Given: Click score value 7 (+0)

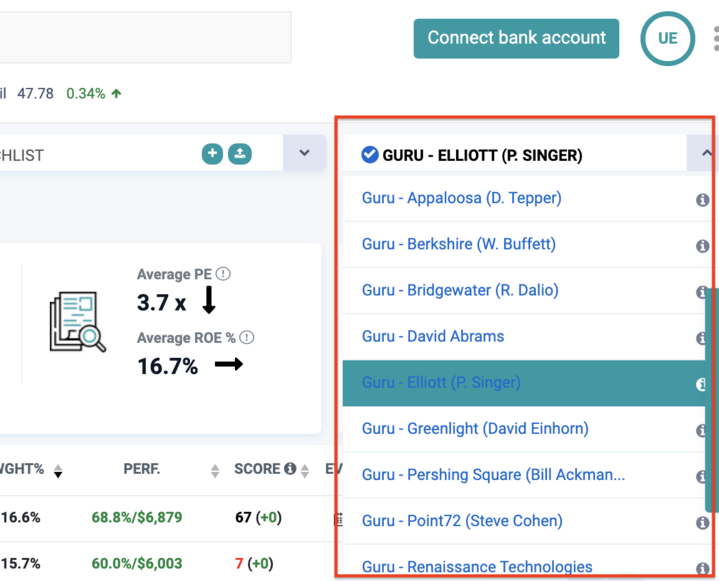Looking at the screenshot, I should pos(254,563).
